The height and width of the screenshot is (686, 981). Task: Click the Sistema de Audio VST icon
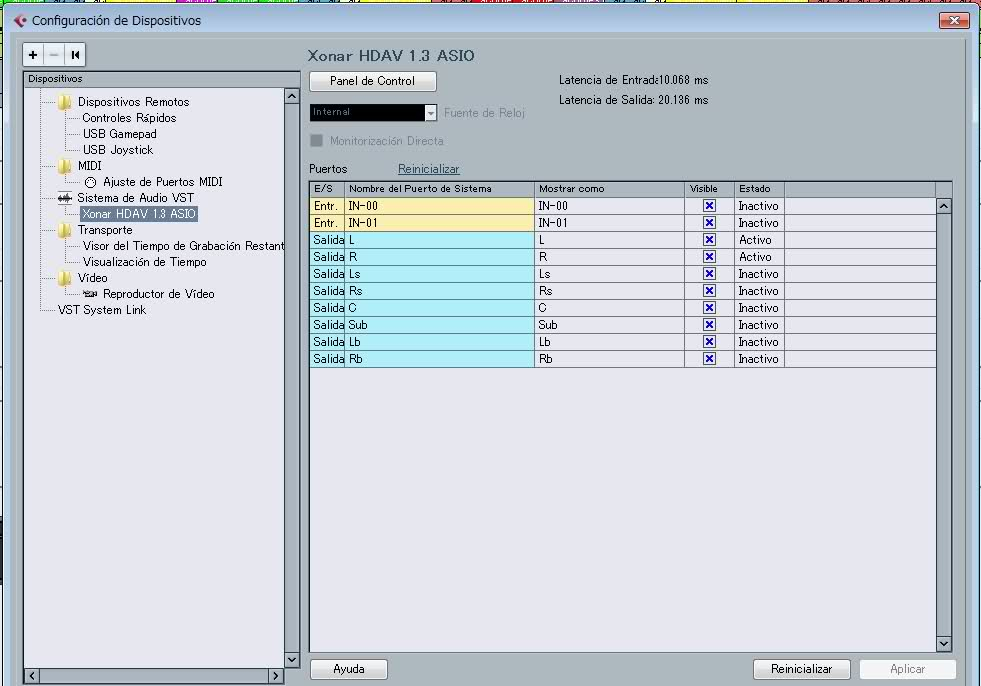tap(65, 198)
